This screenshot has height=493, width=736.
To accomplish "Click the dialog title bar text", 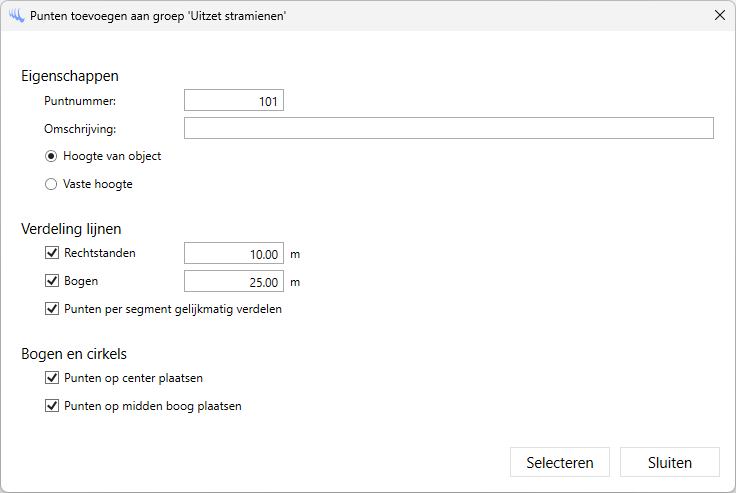I will point(158,16).
